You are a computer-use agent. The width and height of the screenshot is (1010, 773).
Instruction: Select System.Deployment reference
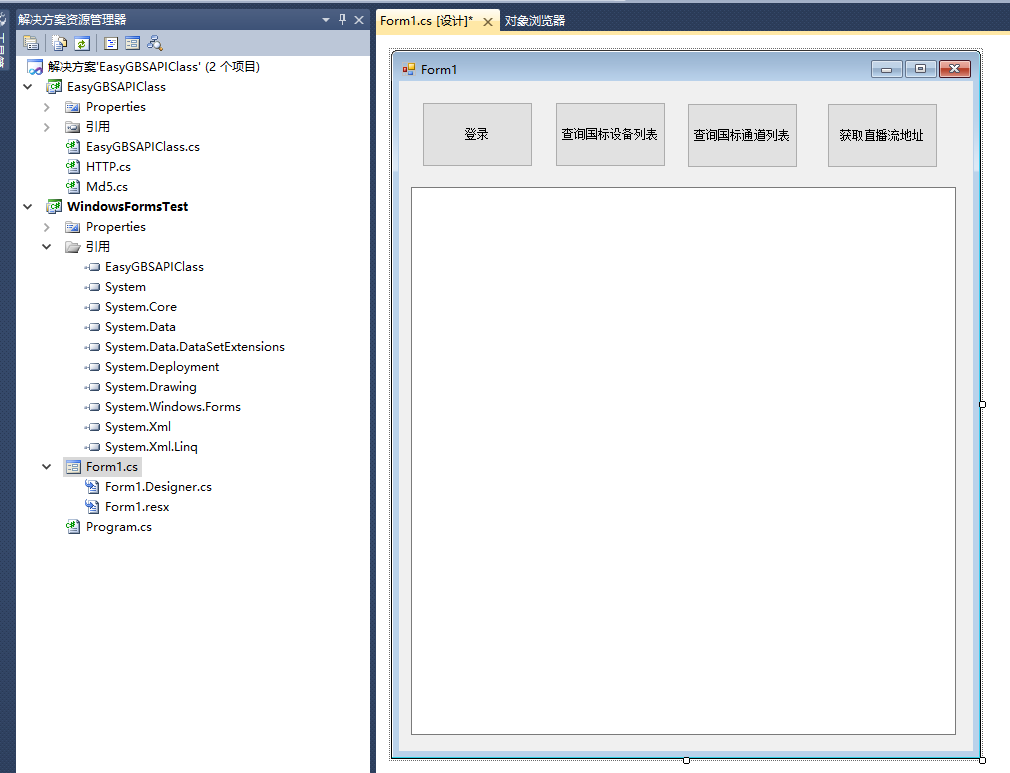[x=162, y=367]
